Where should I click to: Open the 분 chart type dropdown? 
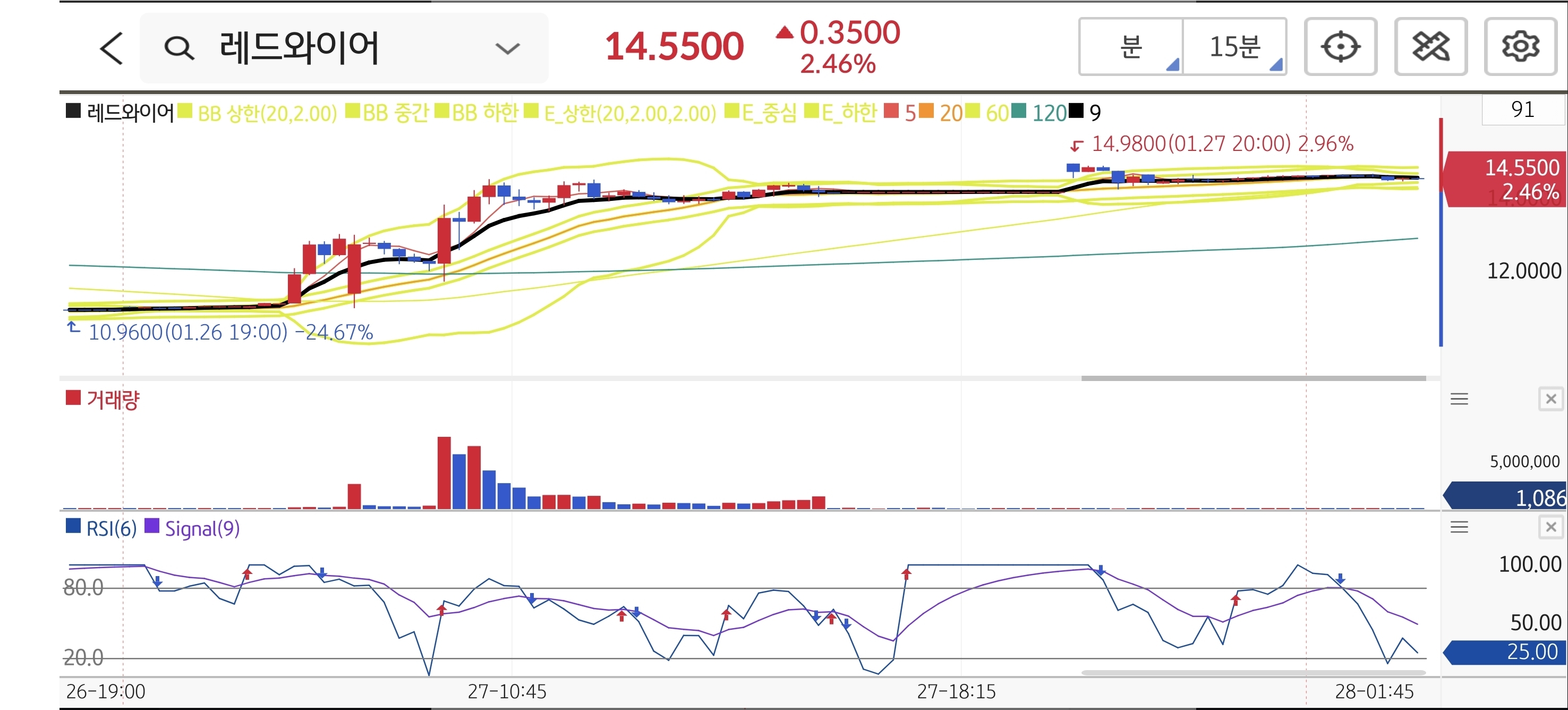(1131, 47)
